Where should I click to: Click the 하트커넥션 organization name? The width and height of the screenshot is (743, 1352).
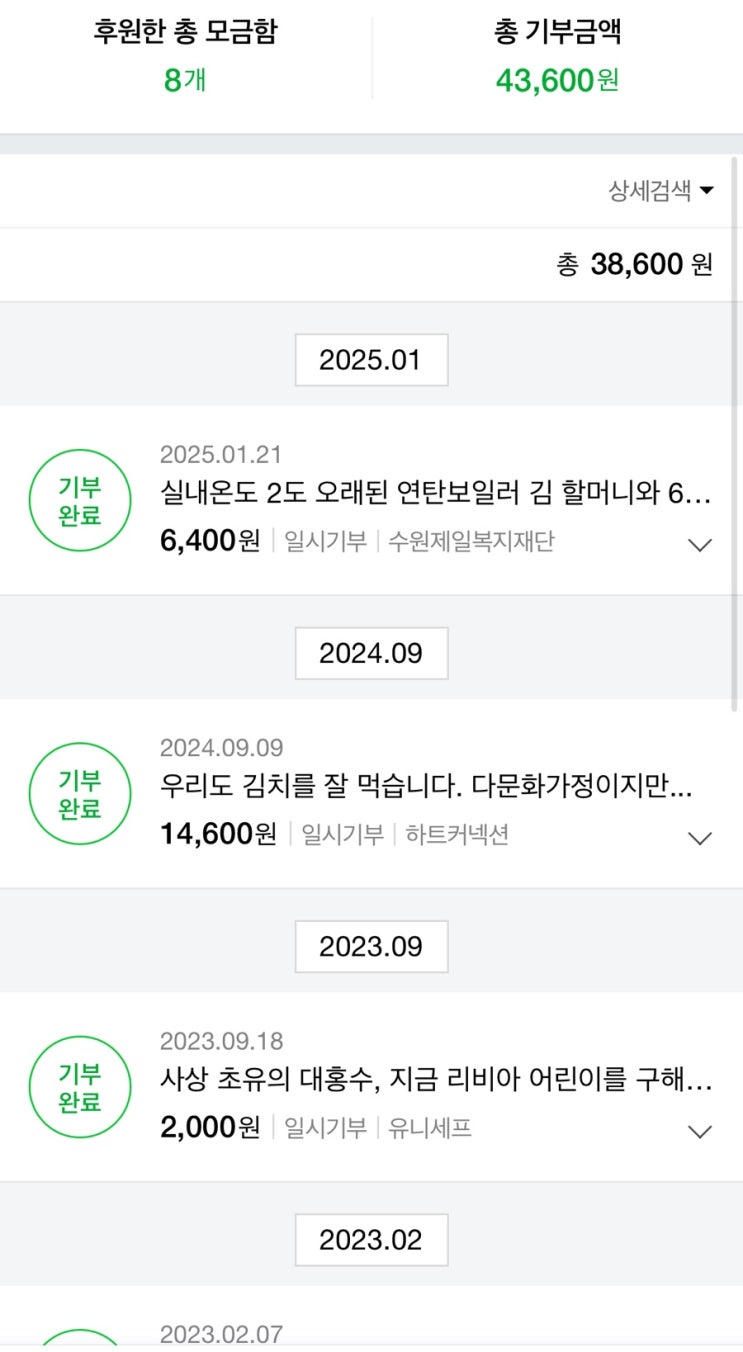[x=457, y=835]
